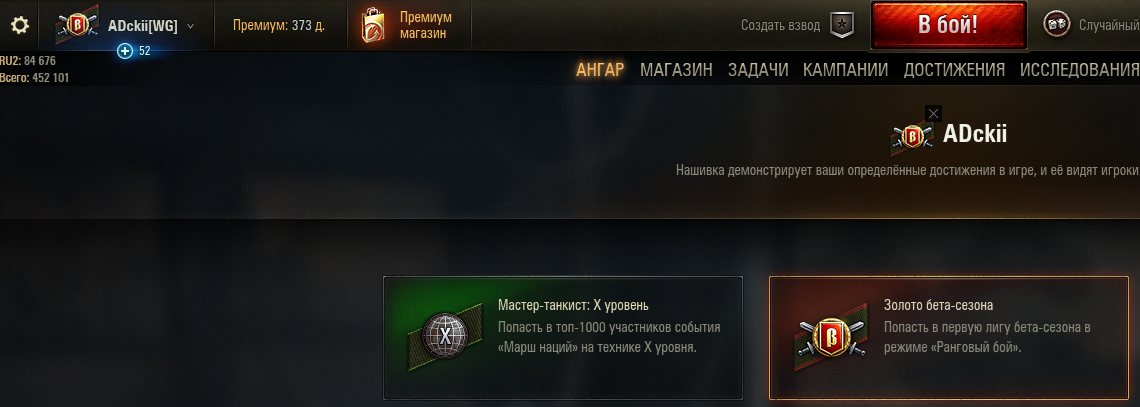This screenshot has width=1140, height=407.
Task: Go to the ЗАДАЧИ tab
Action: coord(758,70)
